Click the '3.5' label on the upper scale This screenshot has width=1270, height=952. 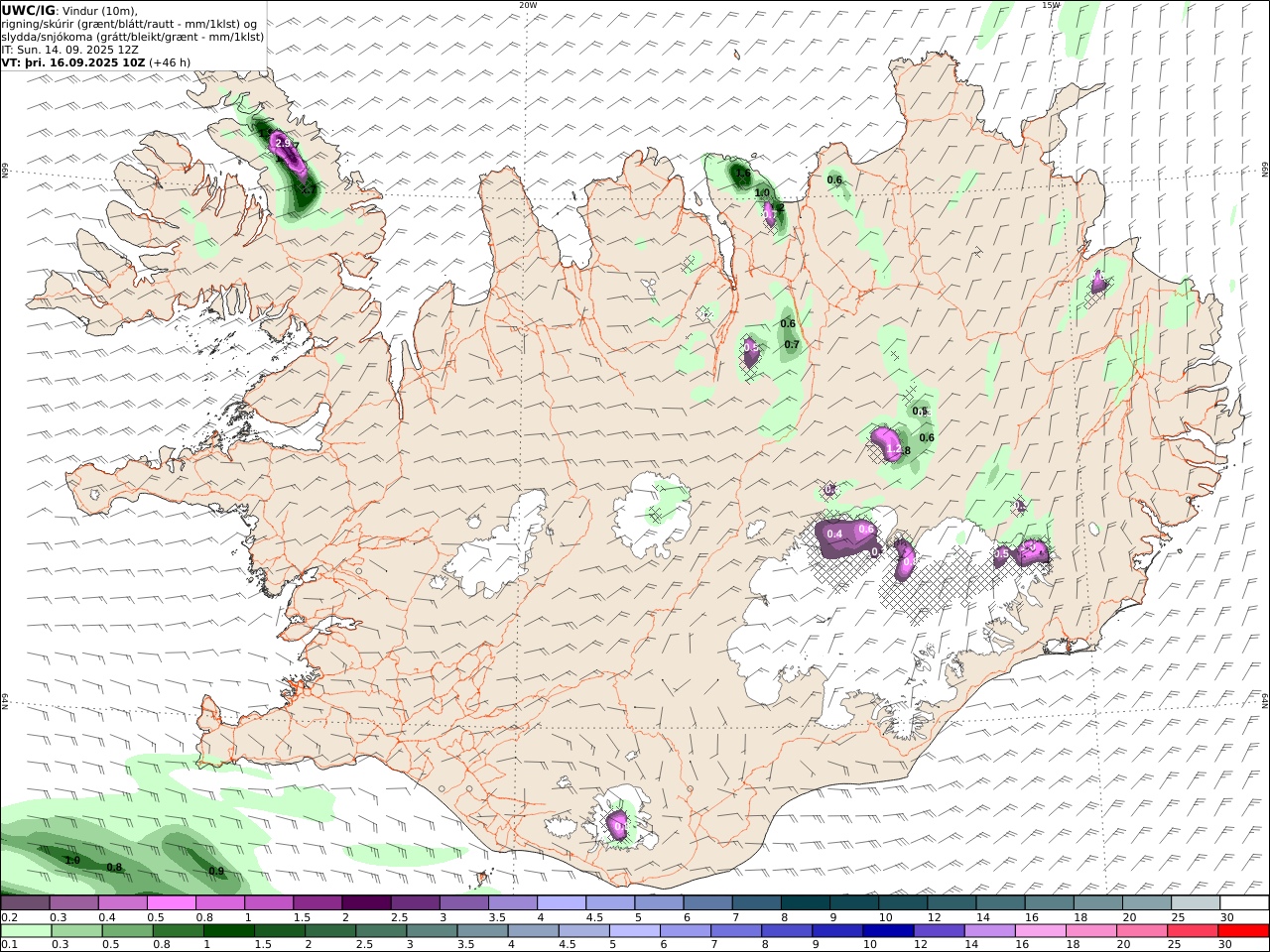pos(496,917)
